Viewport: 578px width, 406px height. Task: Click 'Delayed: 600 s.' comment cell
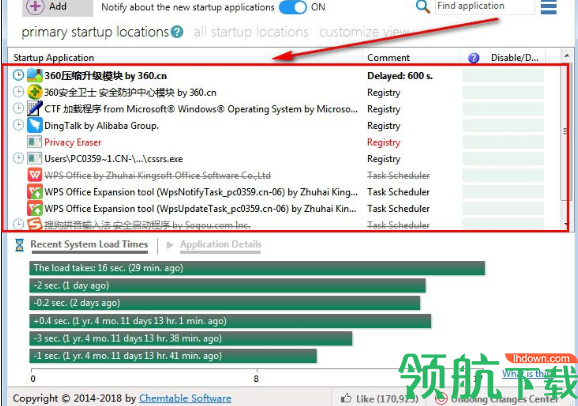tap(400, 76)
